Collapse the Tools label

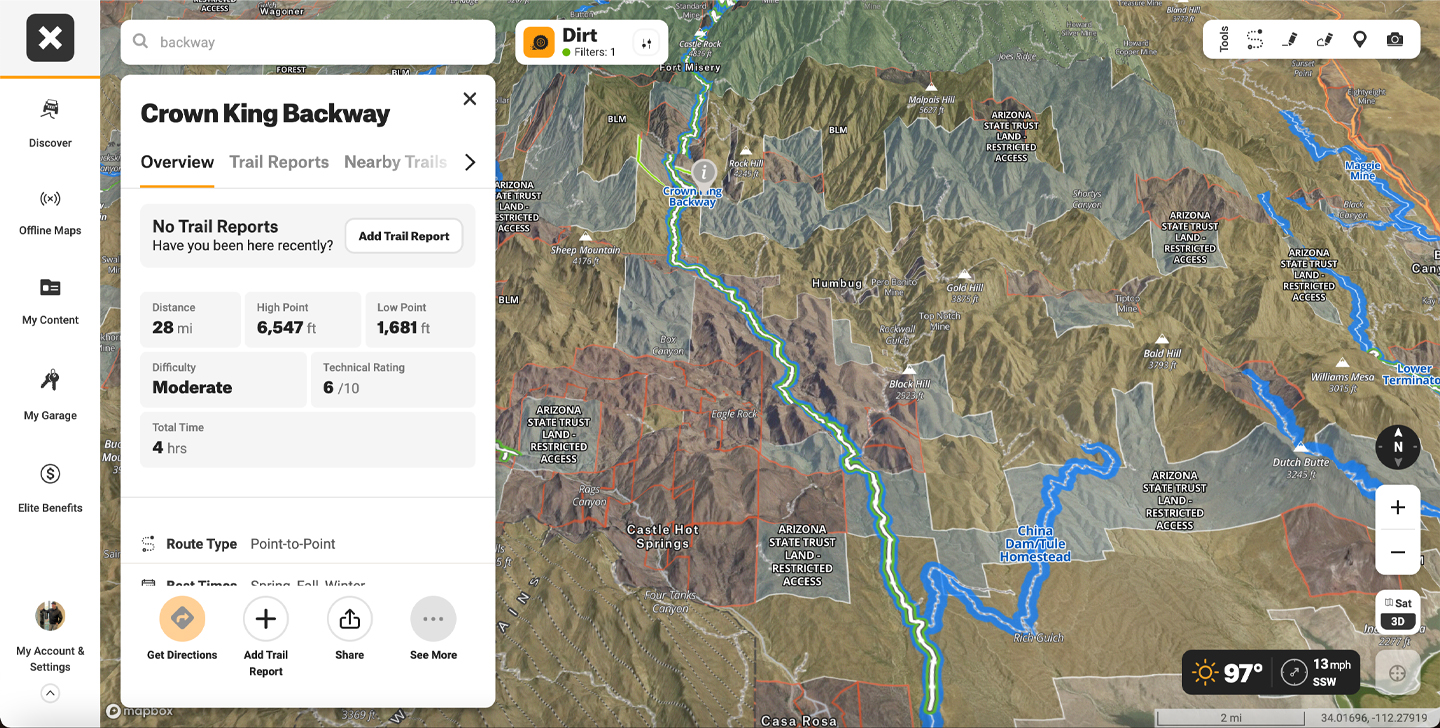point(1224,39)
